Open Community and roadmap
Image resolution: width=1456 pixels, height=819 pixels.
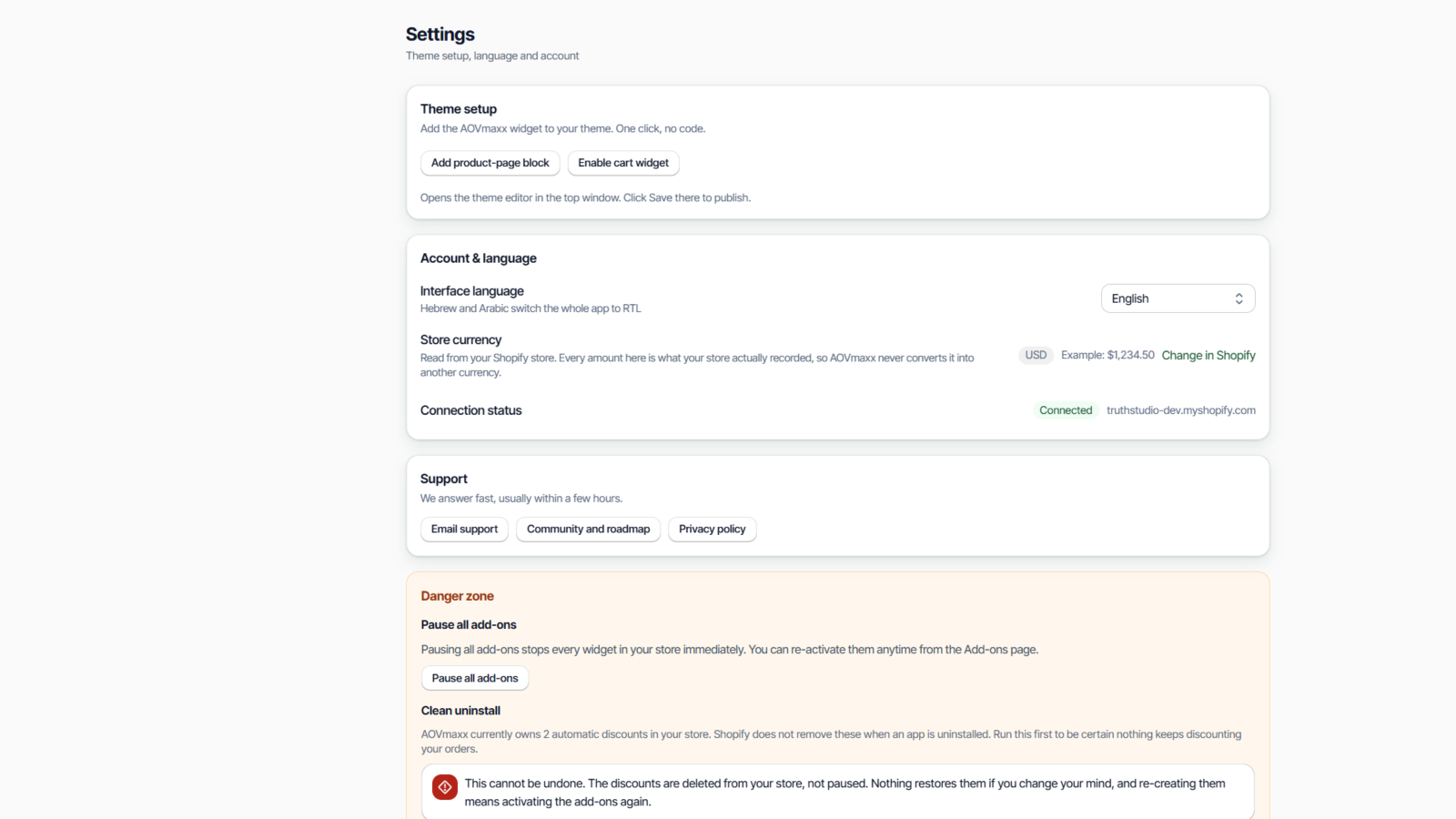point(588,530)
